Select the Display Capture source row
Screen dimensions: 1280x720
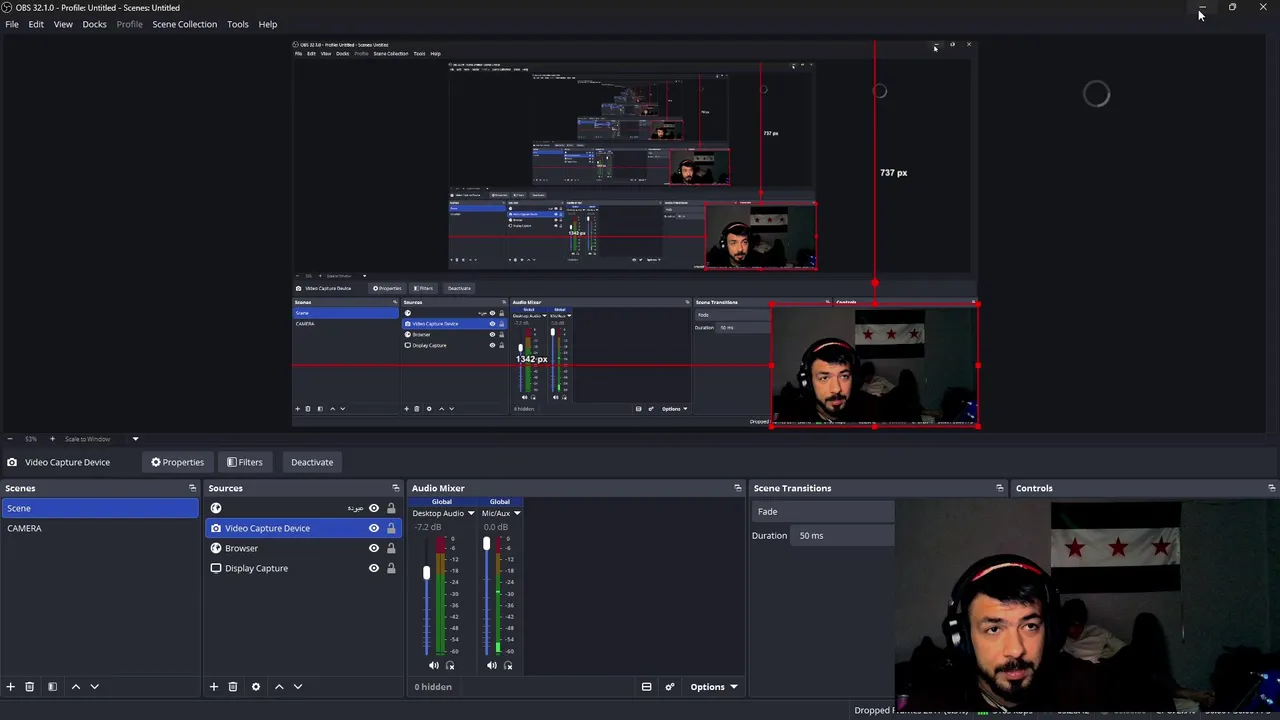[302, 568]
